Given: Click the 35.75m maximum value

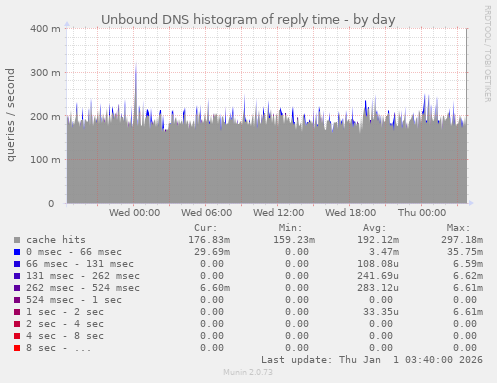Looking at the screenshot, I should [465, 252].
